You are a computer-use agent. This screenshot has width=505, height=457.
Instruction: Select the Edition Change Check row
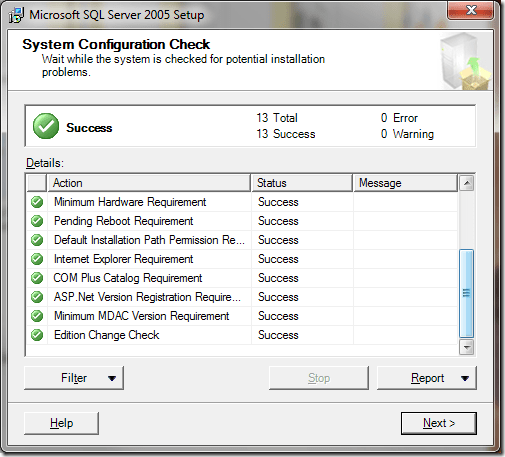242,335
